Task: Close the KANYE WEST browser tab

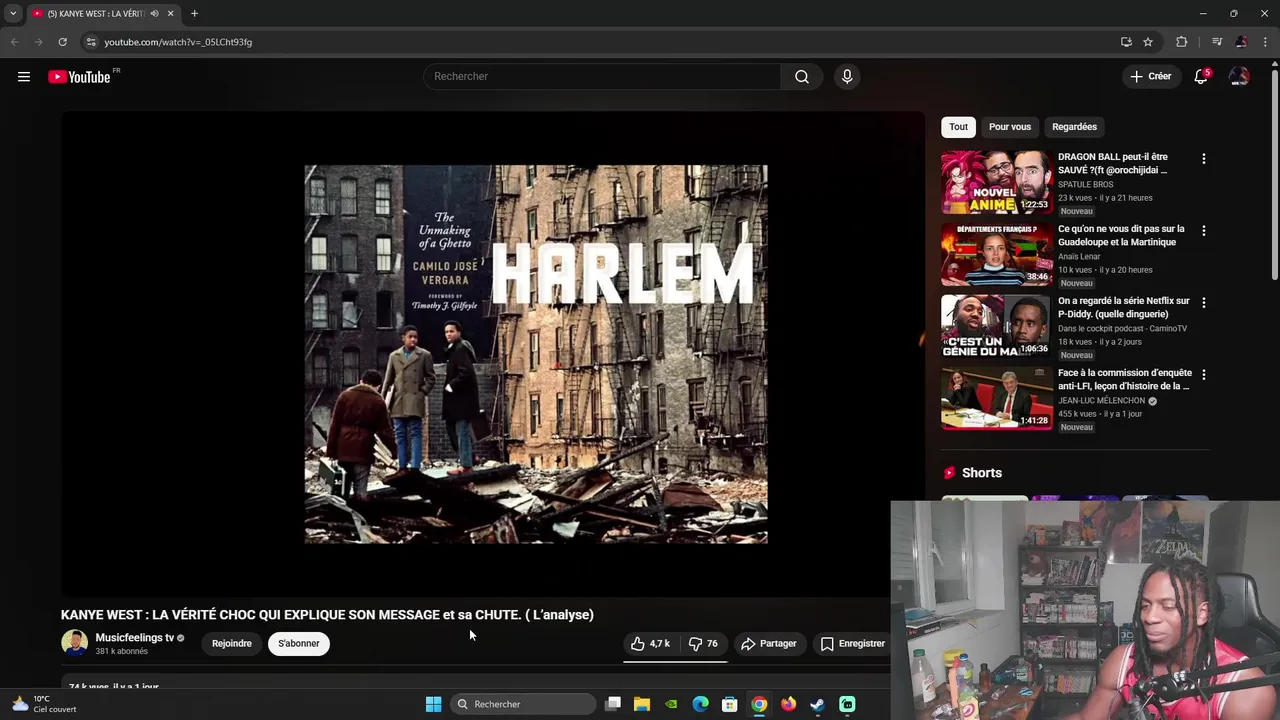Action: [170, 14]
